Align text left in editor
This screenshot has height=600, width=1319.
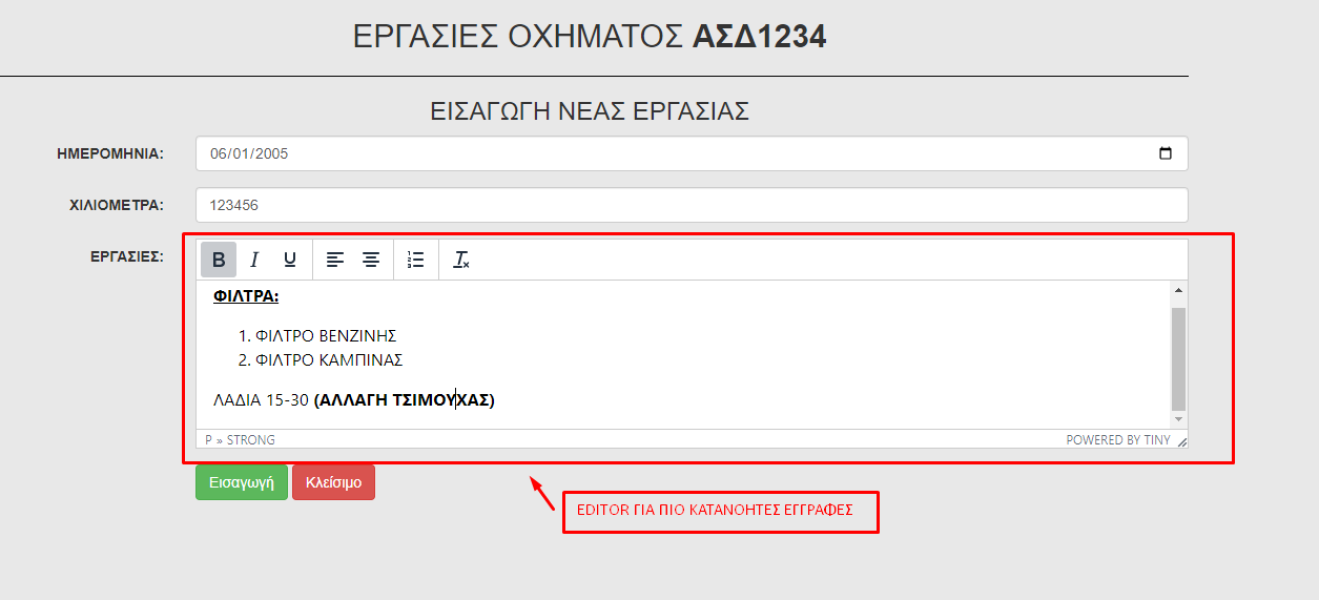click(335, 260)
